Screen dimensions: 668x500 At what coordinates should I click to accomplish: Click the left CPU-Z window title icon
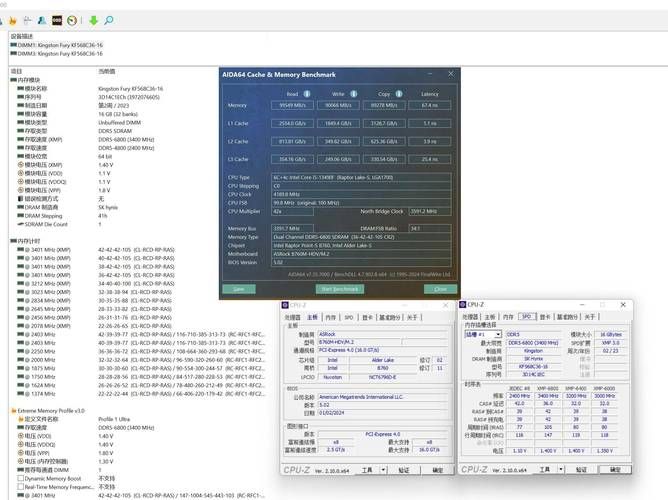(x=285, y=305)
